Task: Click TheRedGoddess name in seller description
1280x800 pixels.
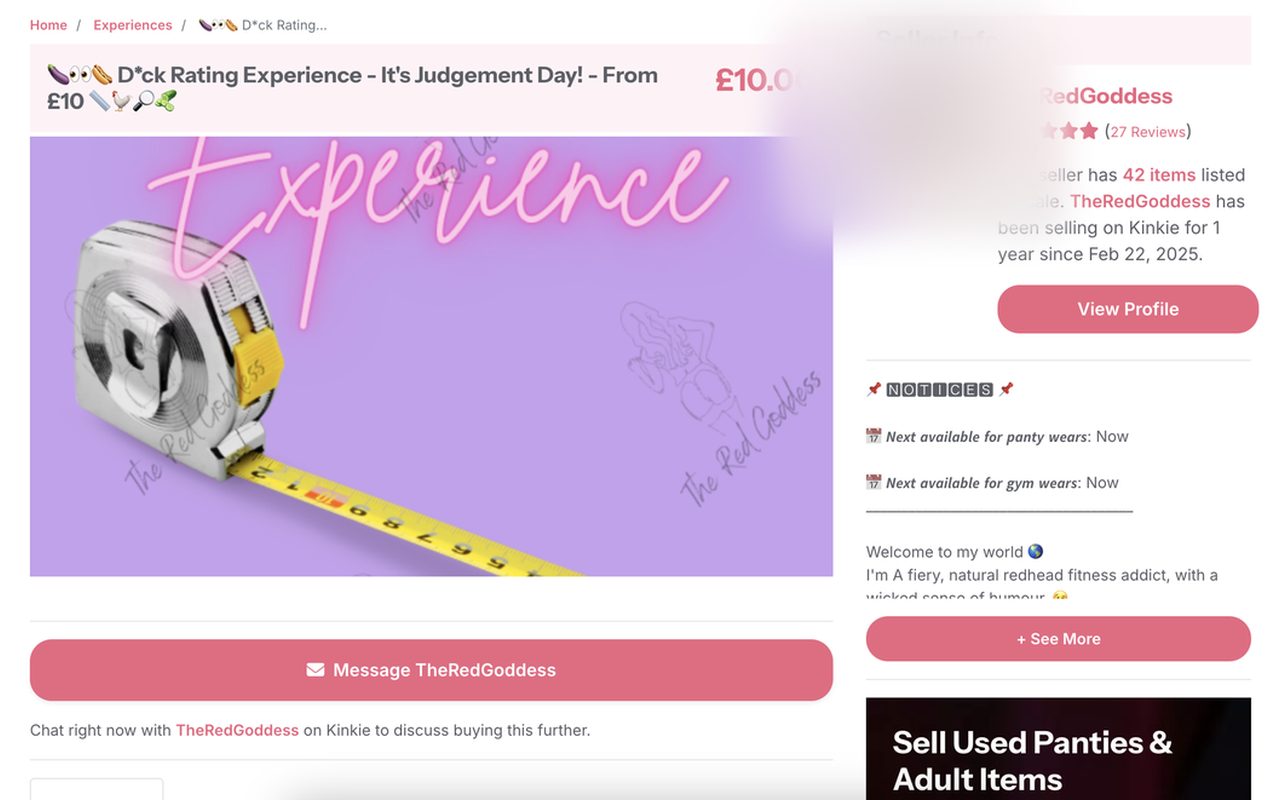Action: point(1140,201)
